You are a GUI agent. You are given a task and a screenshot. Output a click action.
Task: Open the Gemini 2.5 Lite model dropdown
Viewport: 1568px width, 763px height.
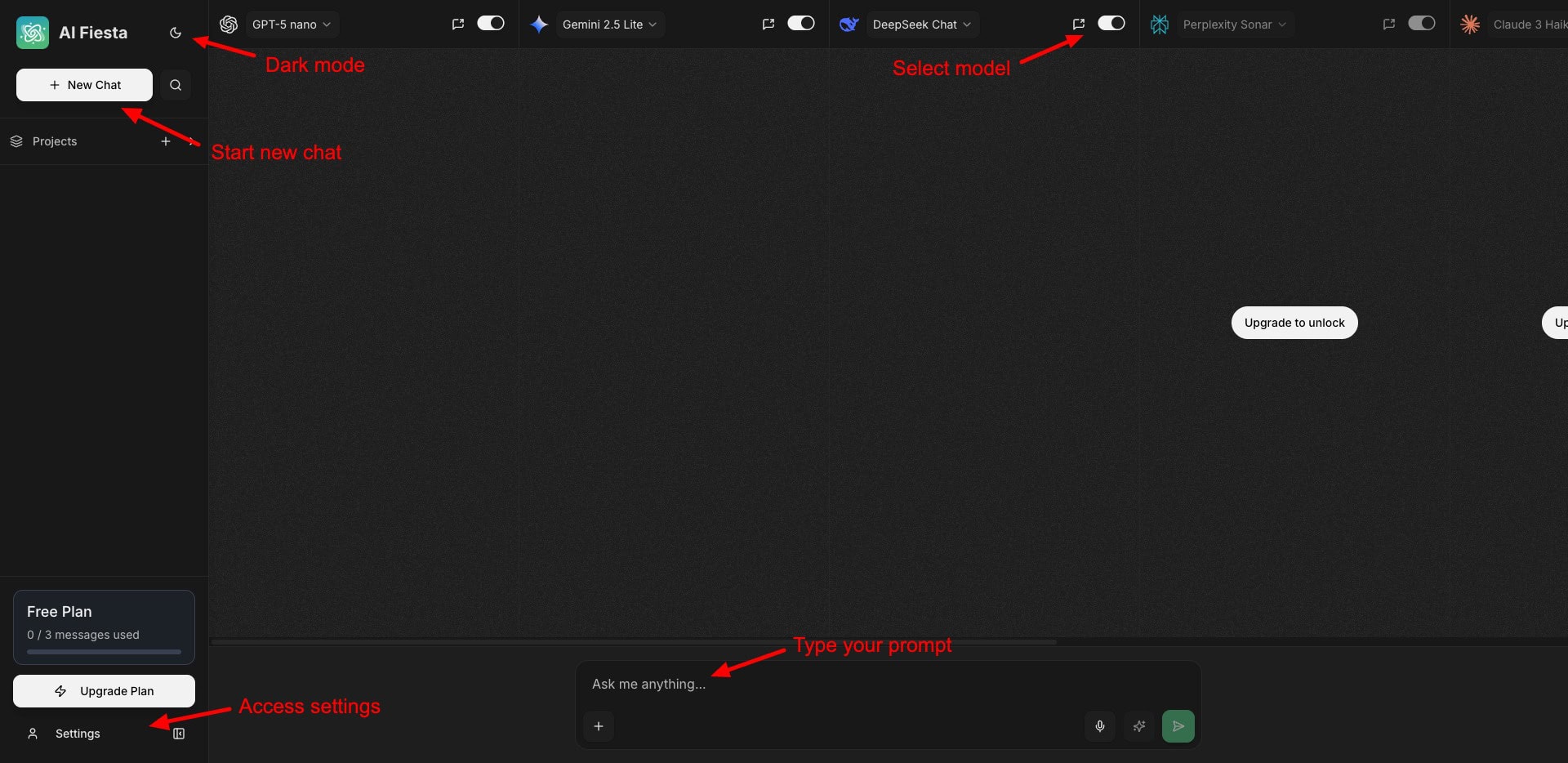coord(610,25)
